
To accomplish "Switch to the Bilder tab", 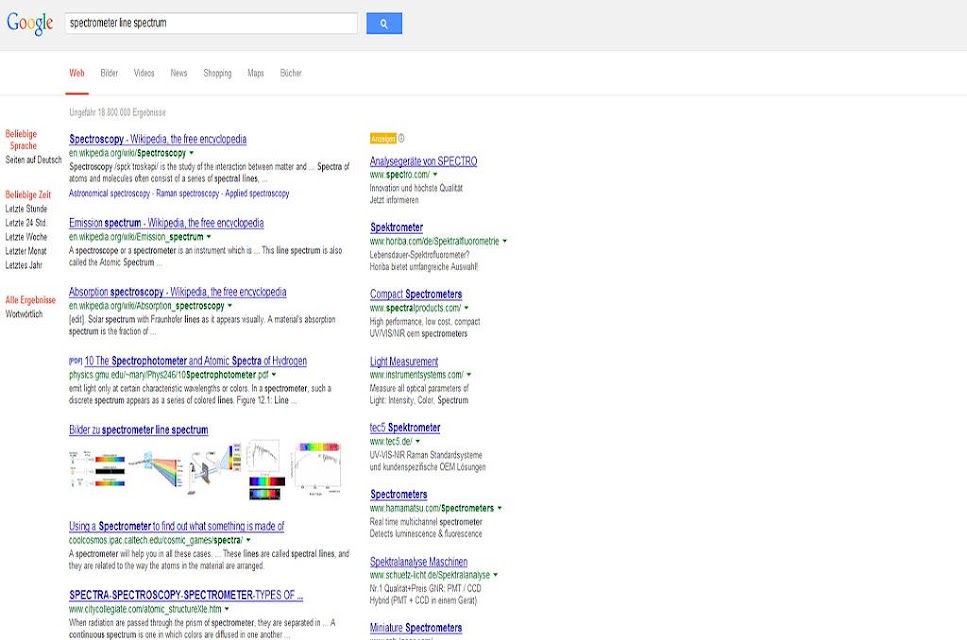I will 109,73.
